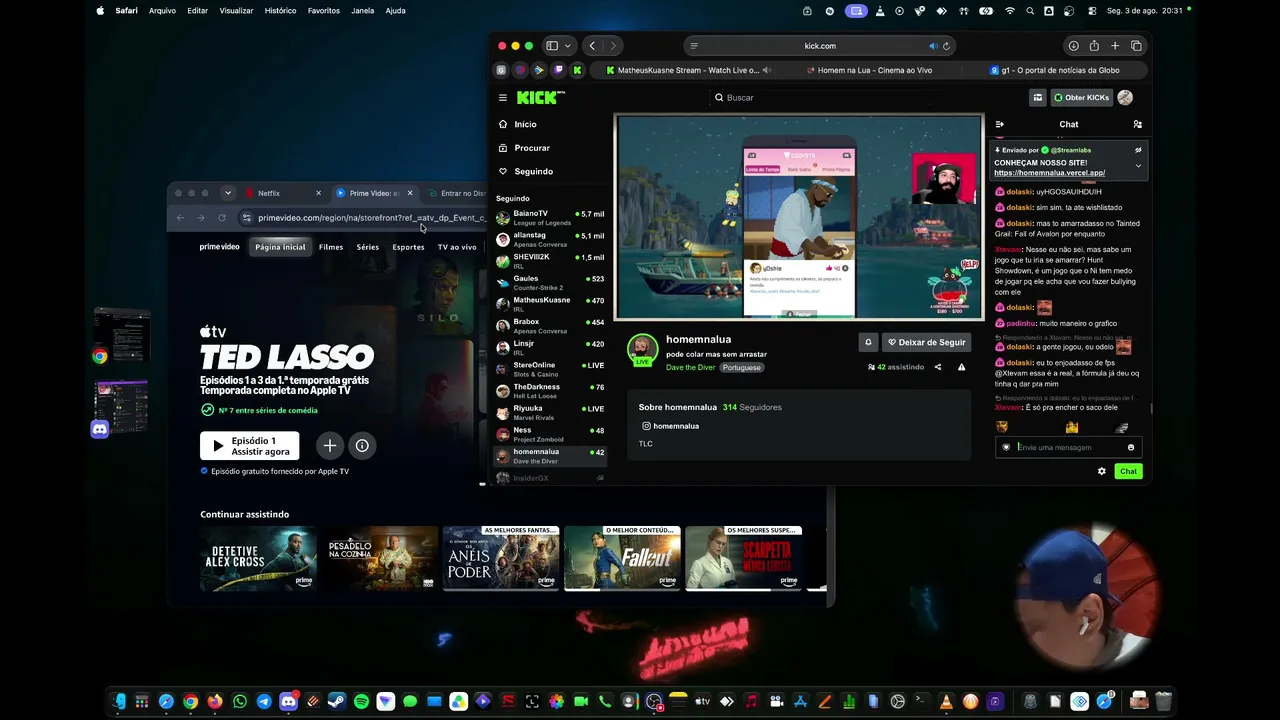Launch Spotify from the Dock
Image resolution: width=1280 pixels, height=720 pixels.
click(361, 702)
